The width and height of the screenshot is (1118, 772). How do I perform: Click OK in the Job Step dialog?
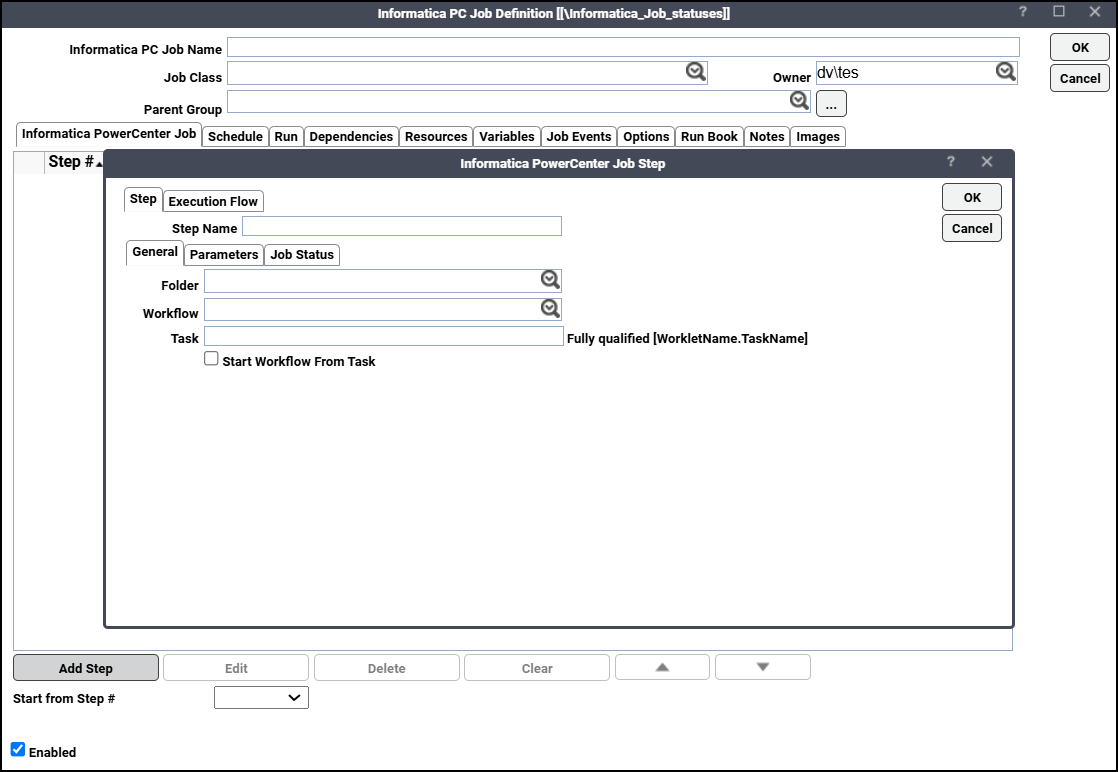(972, 197)
